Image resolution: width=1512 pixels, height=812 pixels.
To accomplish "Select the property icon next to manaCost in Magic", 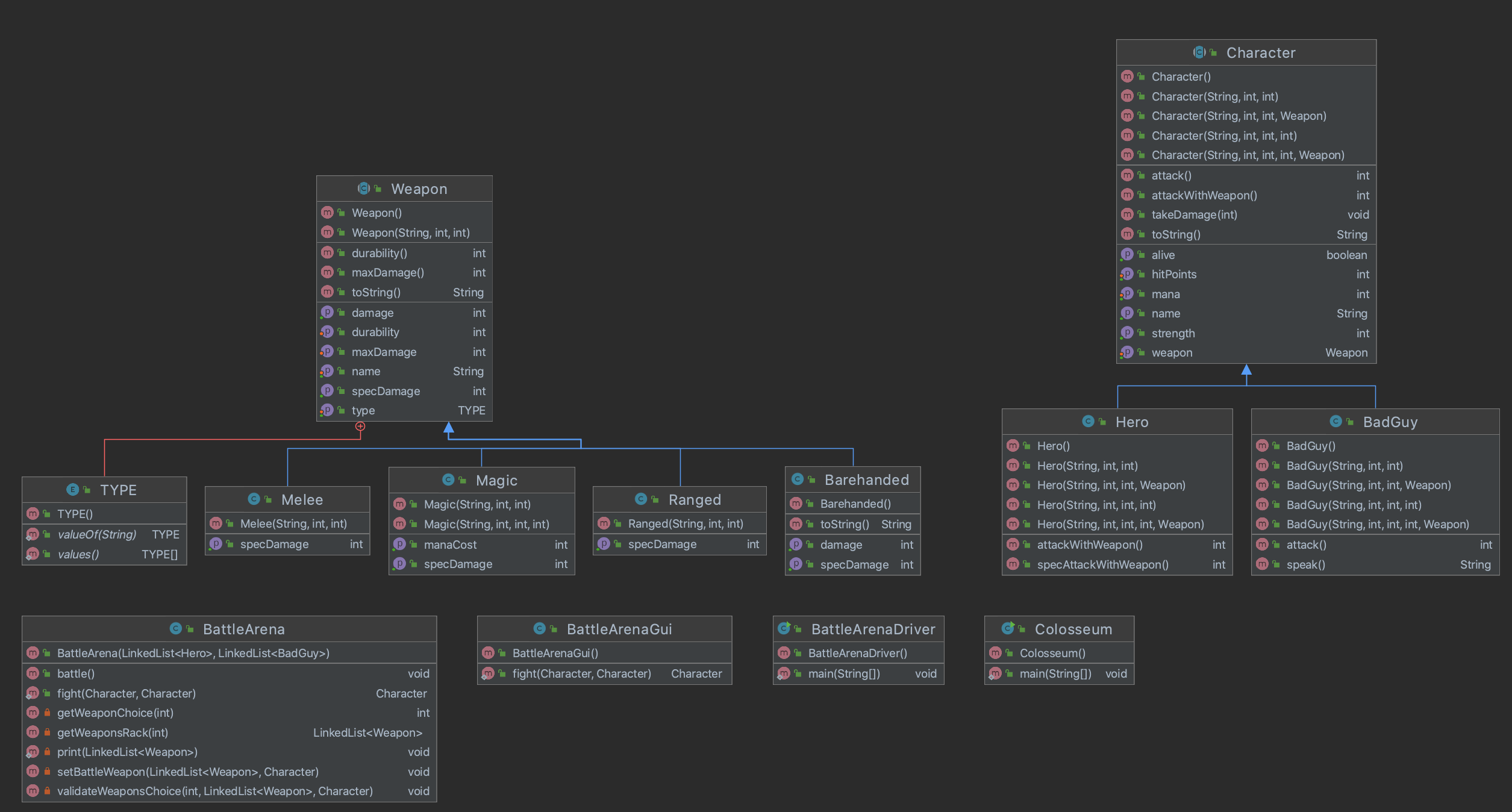I will coord(400,544).
